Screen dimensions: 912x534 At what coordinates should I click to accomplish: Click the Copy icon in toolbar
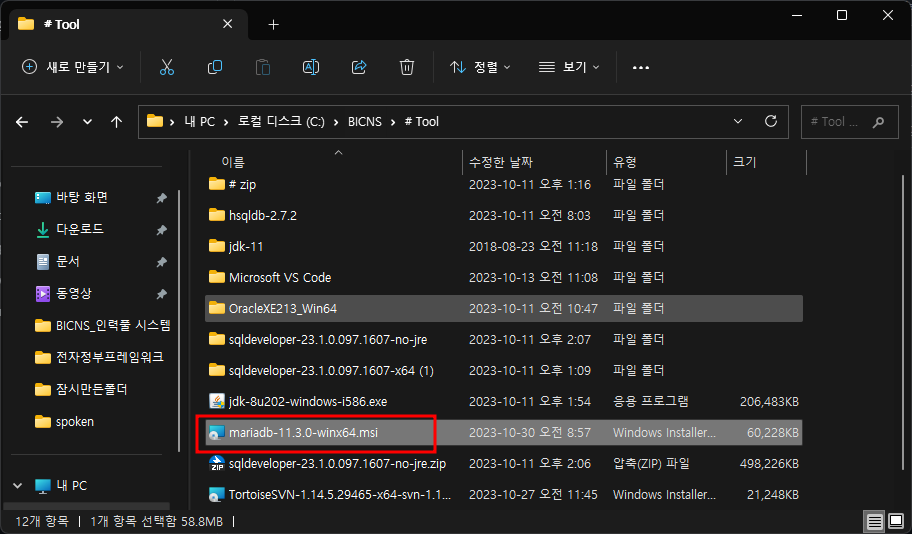pyautogui.click(x=215, y=67)
